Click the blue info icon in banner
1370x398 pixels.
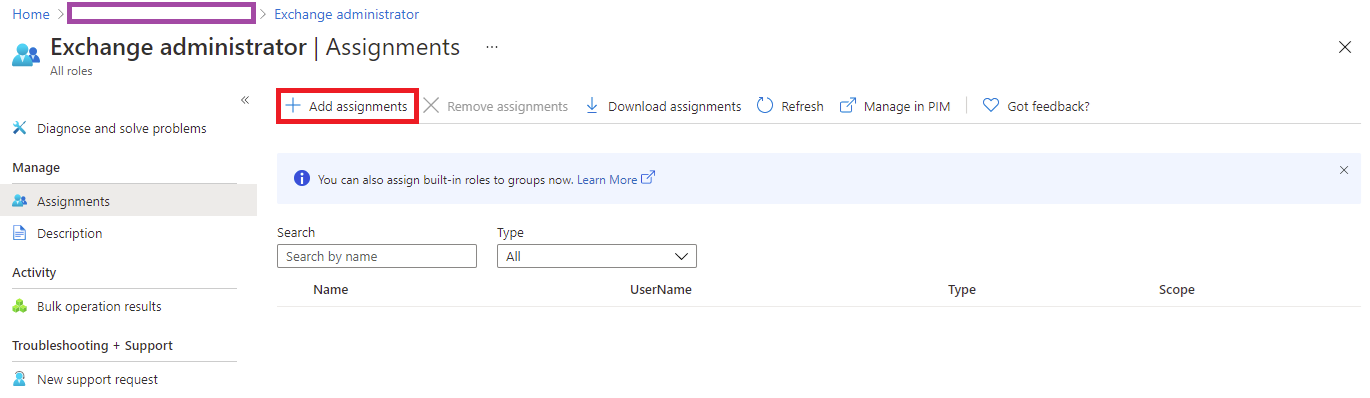point(301,179)
